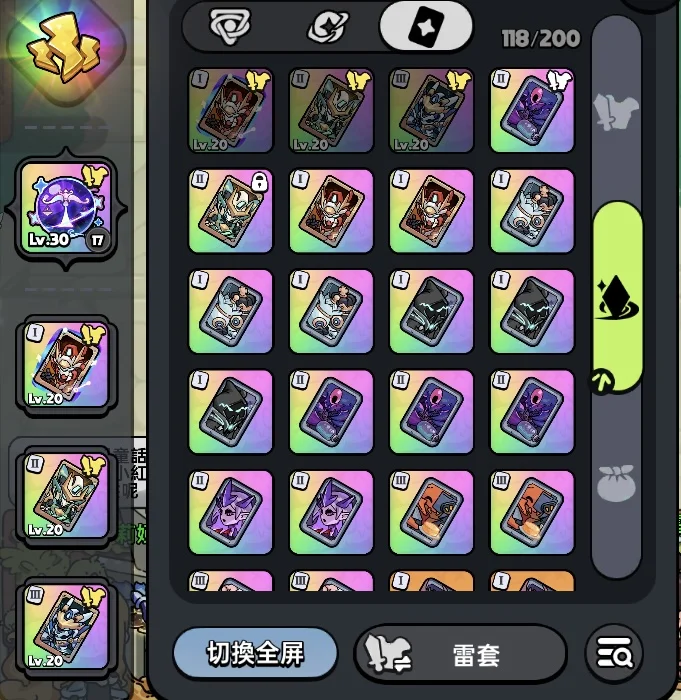The height and width of the screenshot is (700, 681).
Task: Select the Lv.30 purple scales orb
Action: tap(66, 209)
